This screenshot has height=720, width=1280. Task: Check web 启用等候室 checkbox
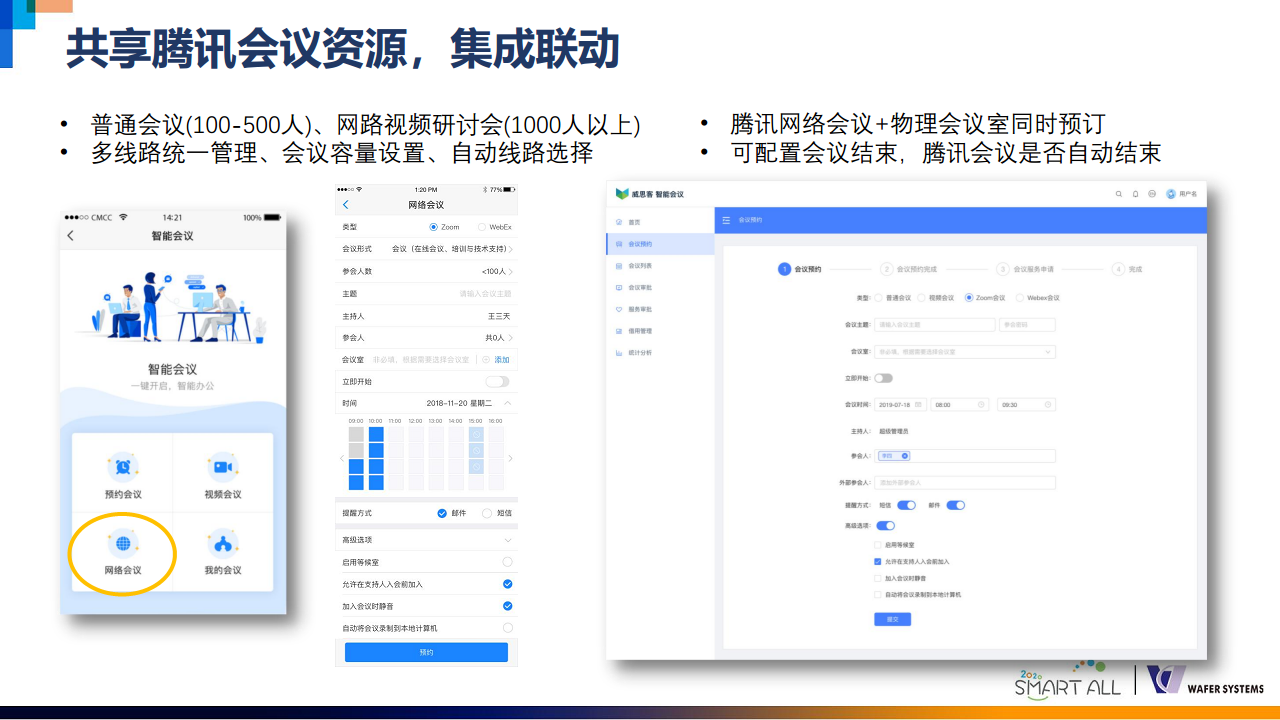[878, 545]
